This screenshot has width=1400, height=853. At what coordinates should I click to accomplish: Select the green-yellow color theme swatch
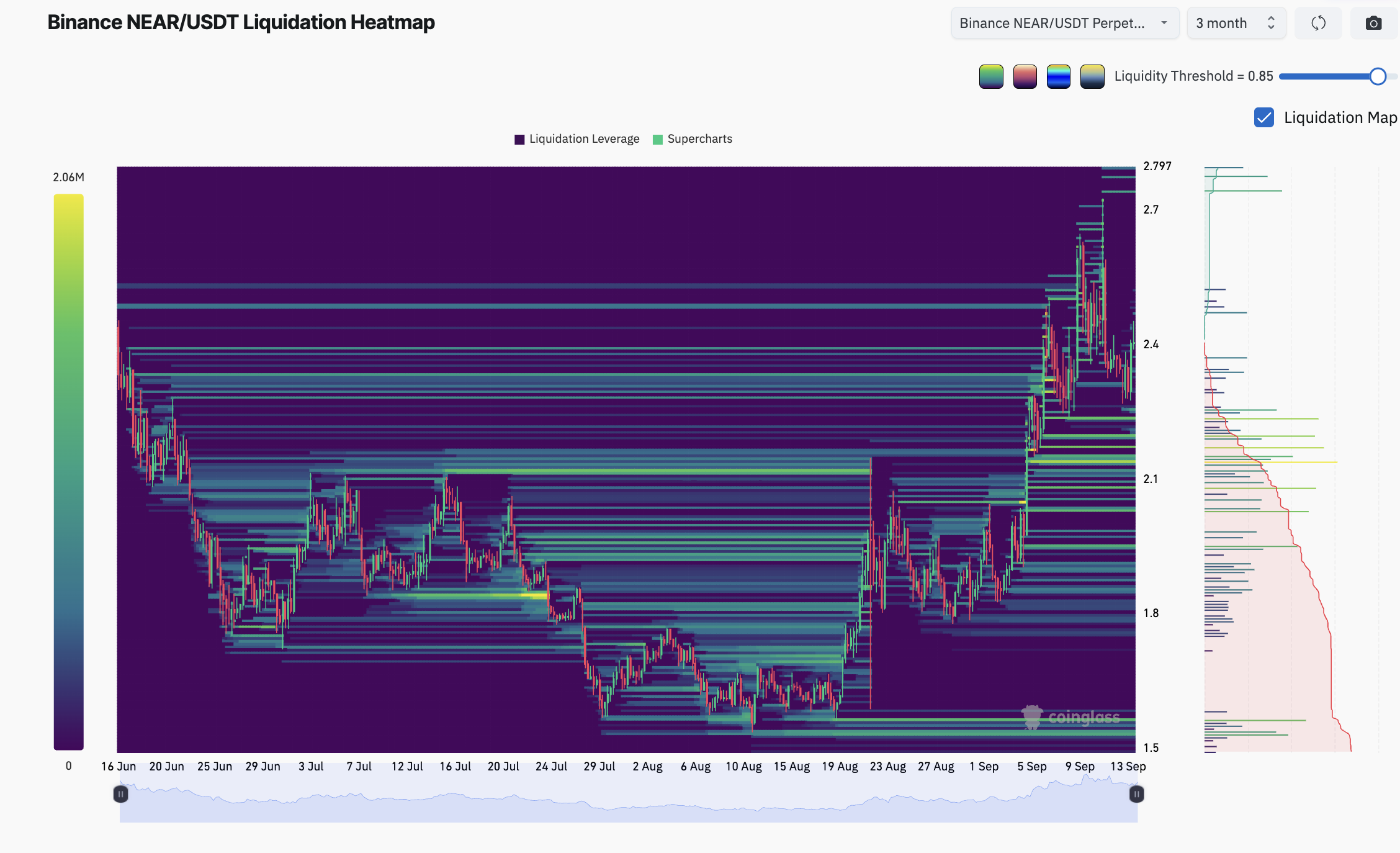(991, 76)
